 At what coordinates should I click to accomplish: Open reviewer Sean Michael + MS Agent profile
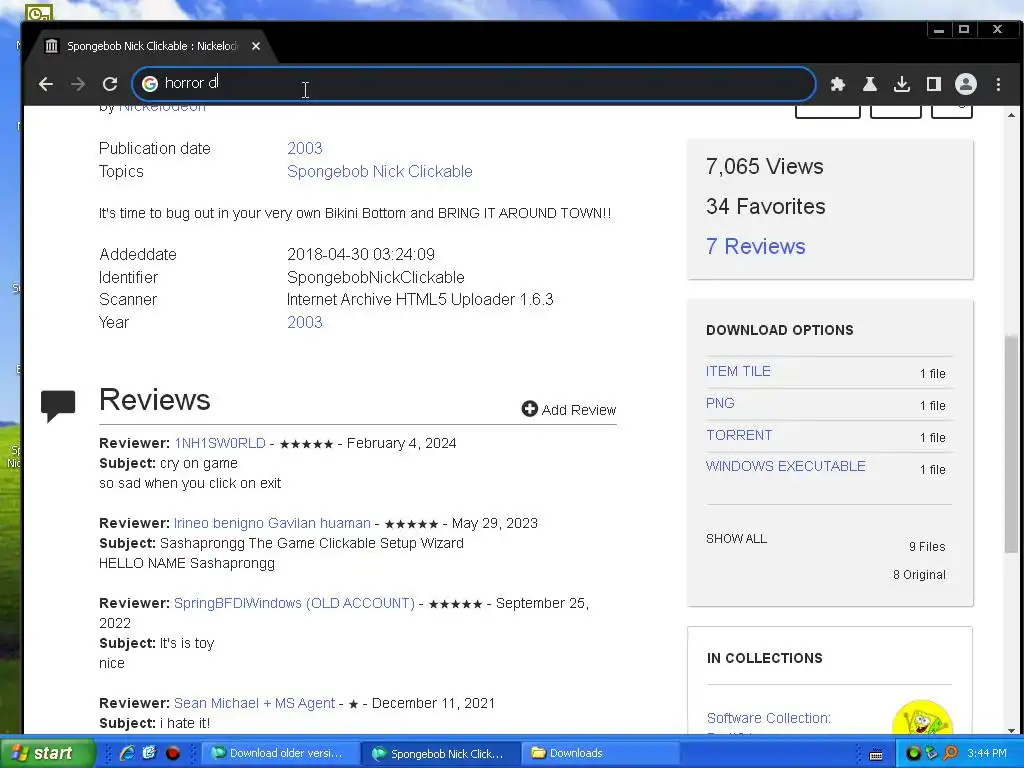pyautogui.click(x=254, y=703)
